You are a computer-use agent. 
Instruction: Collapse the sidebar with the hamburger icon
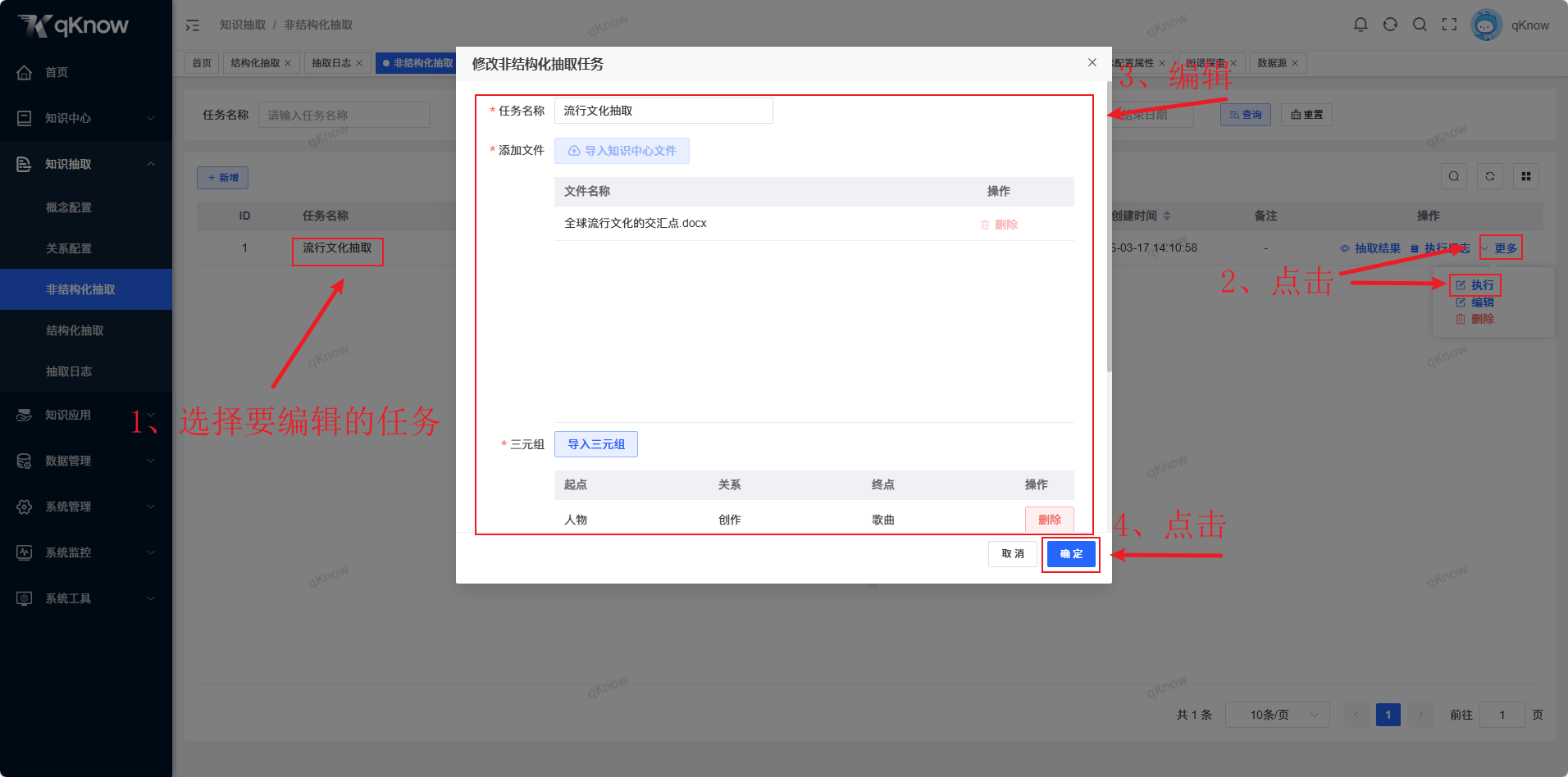coord(192,25)
